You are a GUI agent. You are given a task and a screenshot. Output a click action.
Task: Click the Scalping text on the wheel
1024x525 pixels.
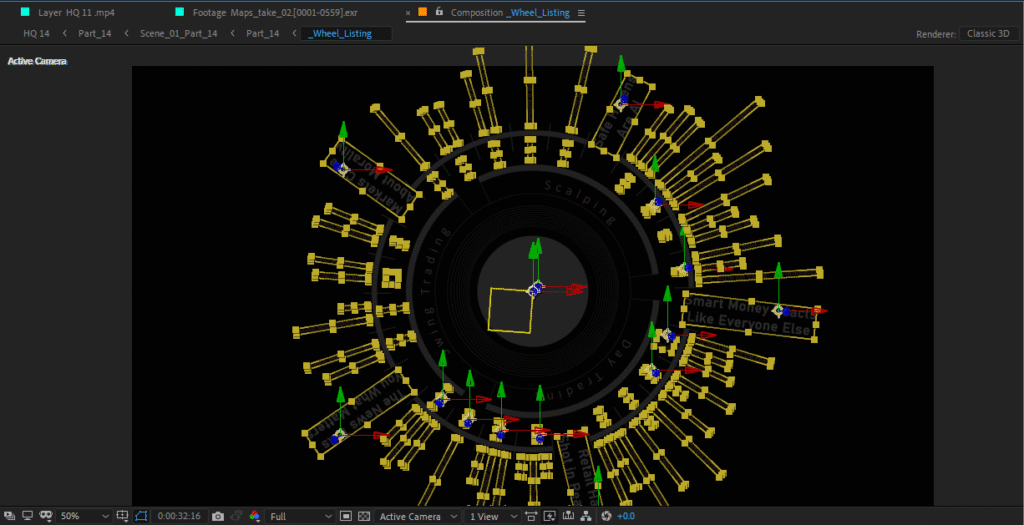click(581, 202)
